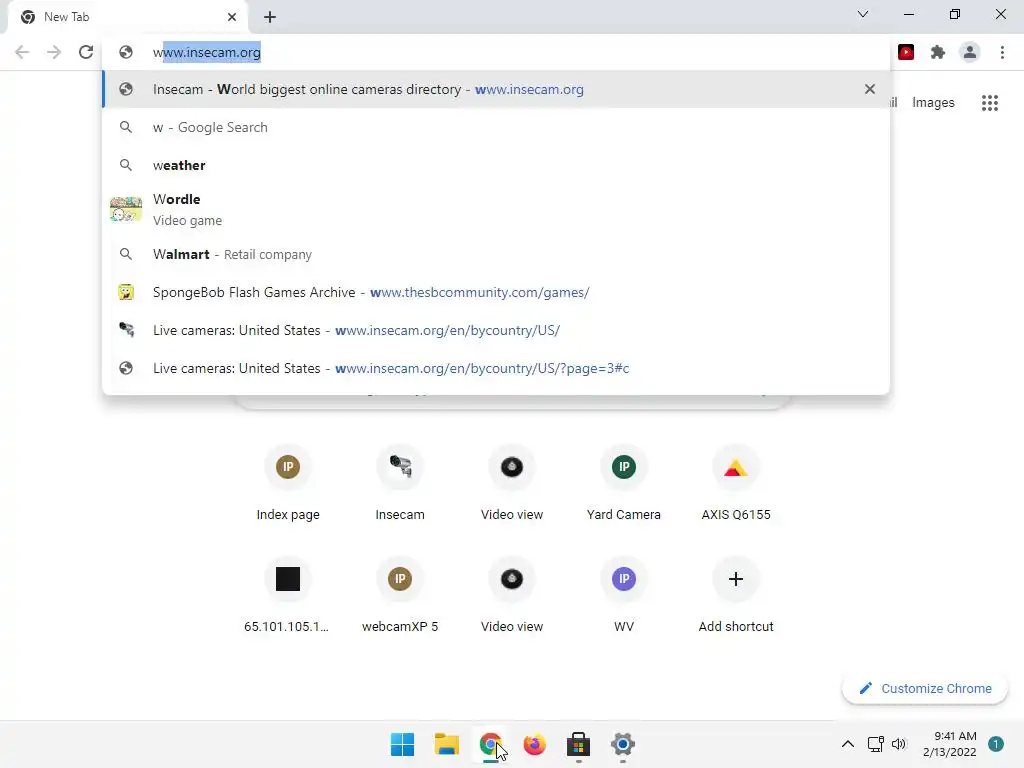The height and width of the screenshot is (768, 1024).
Task: Open the top-row Video view shortcut
Action: tap(512, 483)
